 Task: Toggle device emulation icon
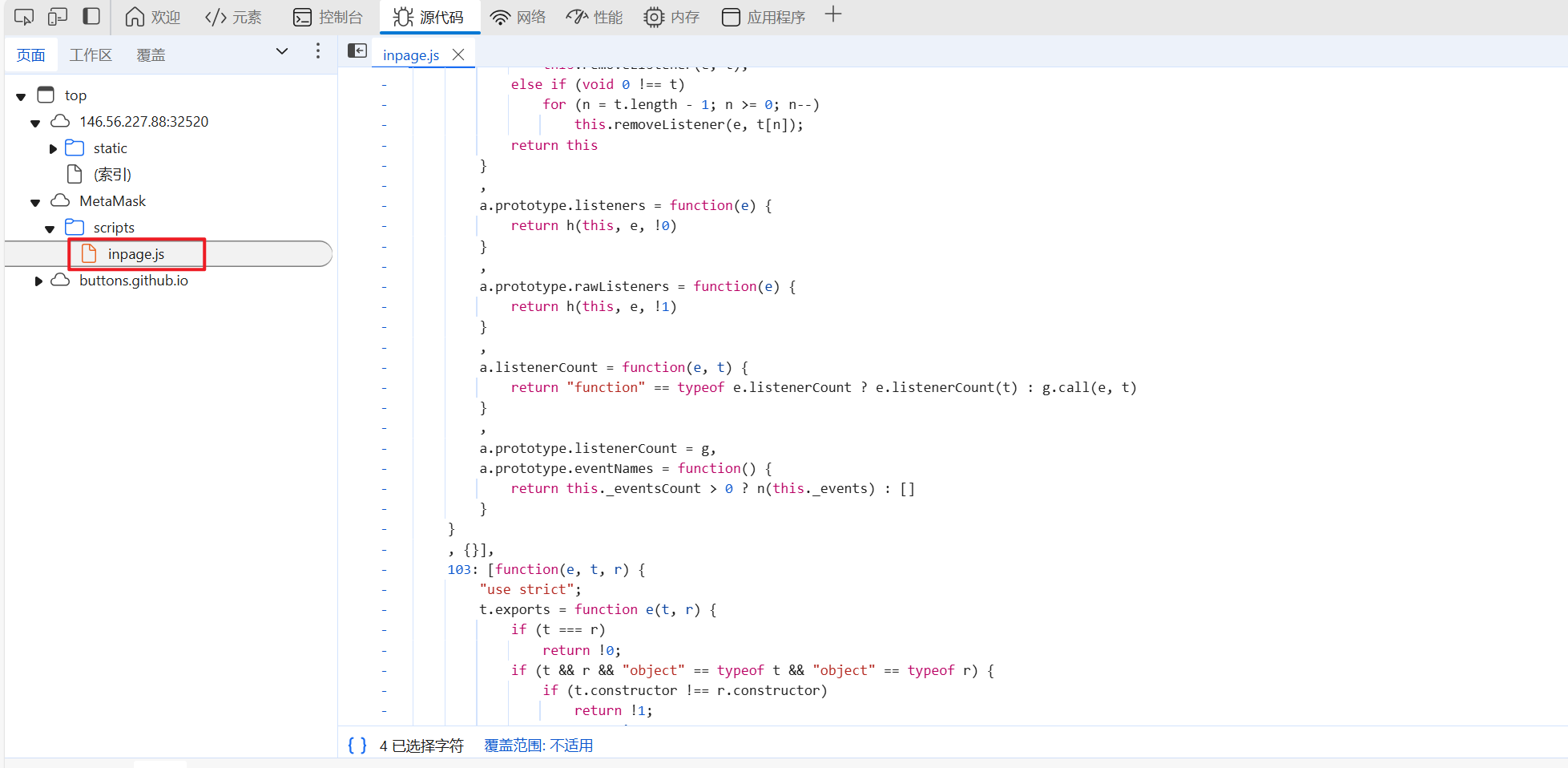point(58,17)
